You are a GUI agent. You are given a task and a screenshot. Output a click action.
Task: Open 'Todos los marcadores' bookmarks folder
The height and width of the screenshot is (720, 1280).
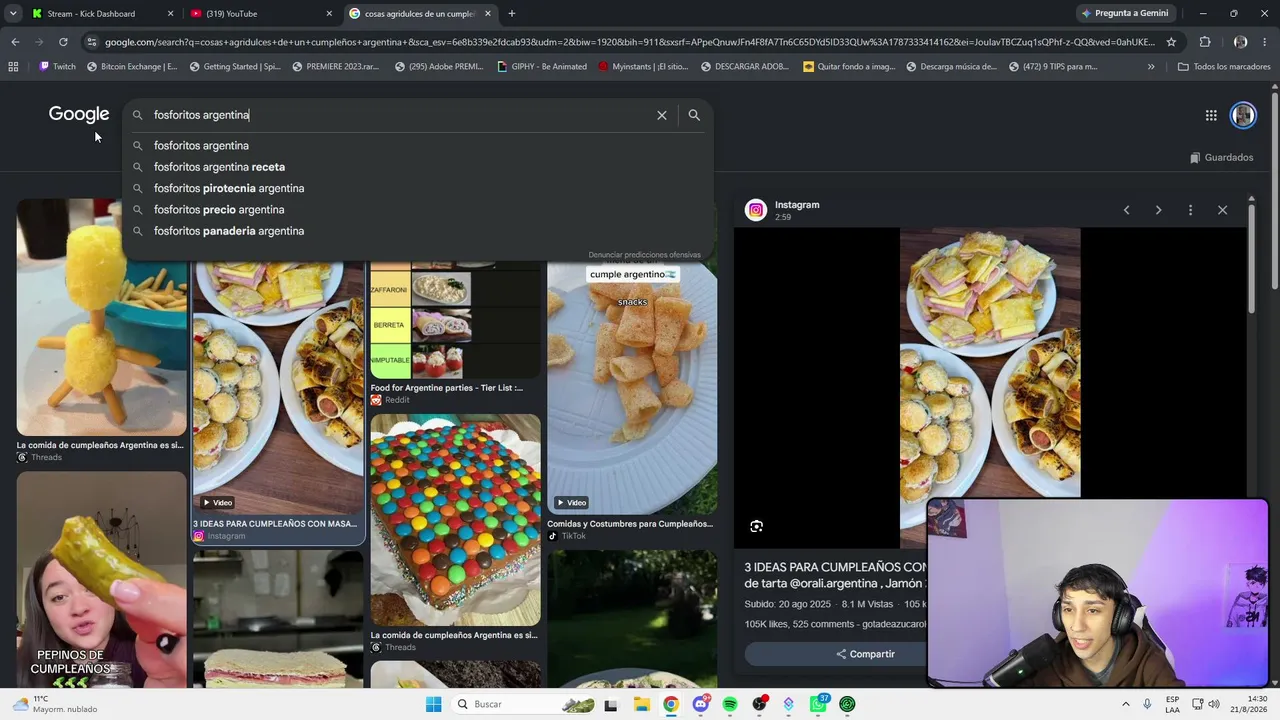(1225, 67)
